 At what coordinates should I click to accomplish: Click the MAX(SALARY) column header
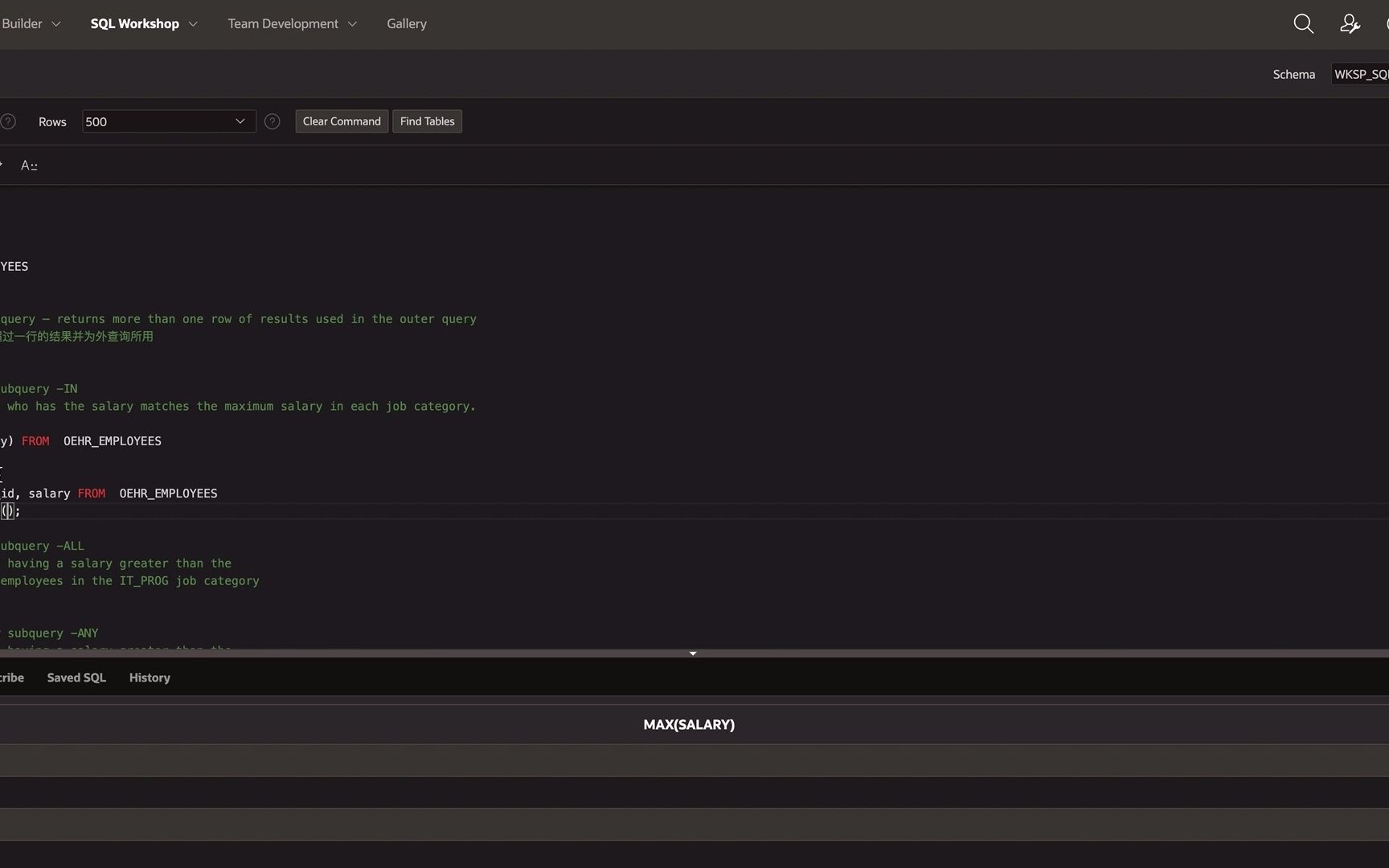(689, 724)
